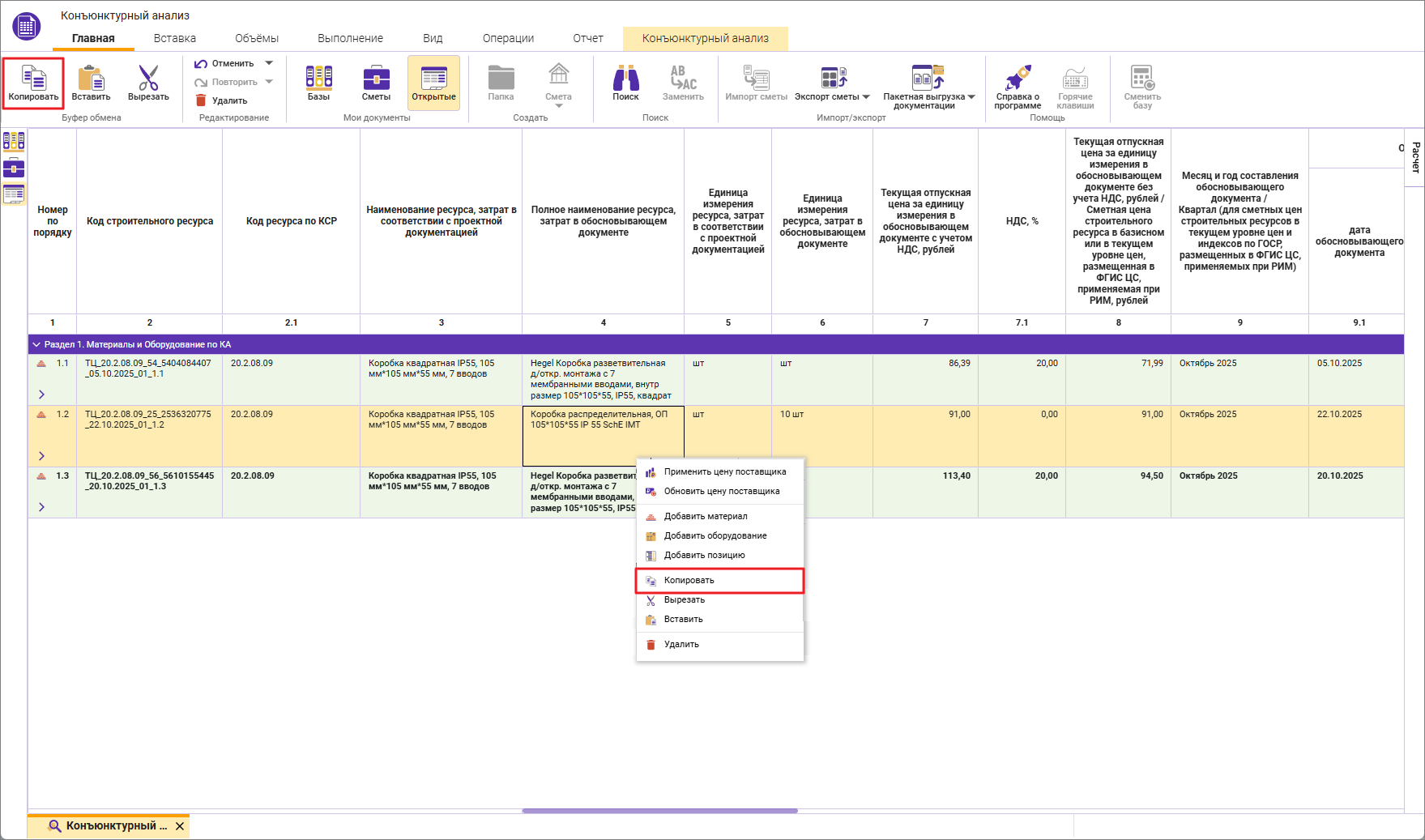Screen dimensions: 1425x840
Task: Collapse Раздел 1 Материалы и Оборудование
Action: 36,345
